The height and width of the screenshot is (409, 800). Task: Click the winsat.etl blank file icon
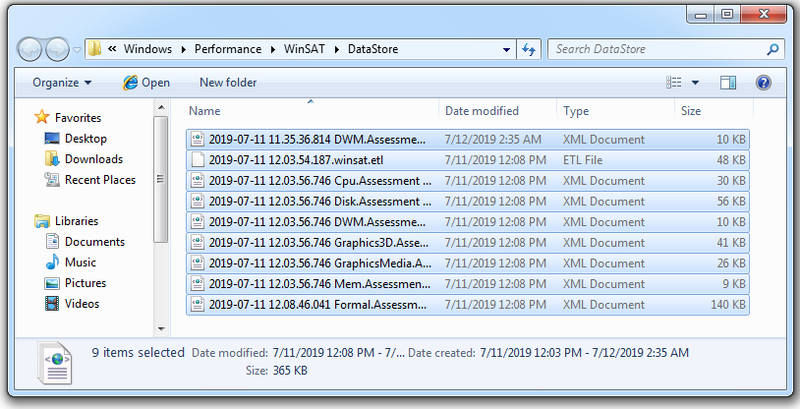[197, 160]
